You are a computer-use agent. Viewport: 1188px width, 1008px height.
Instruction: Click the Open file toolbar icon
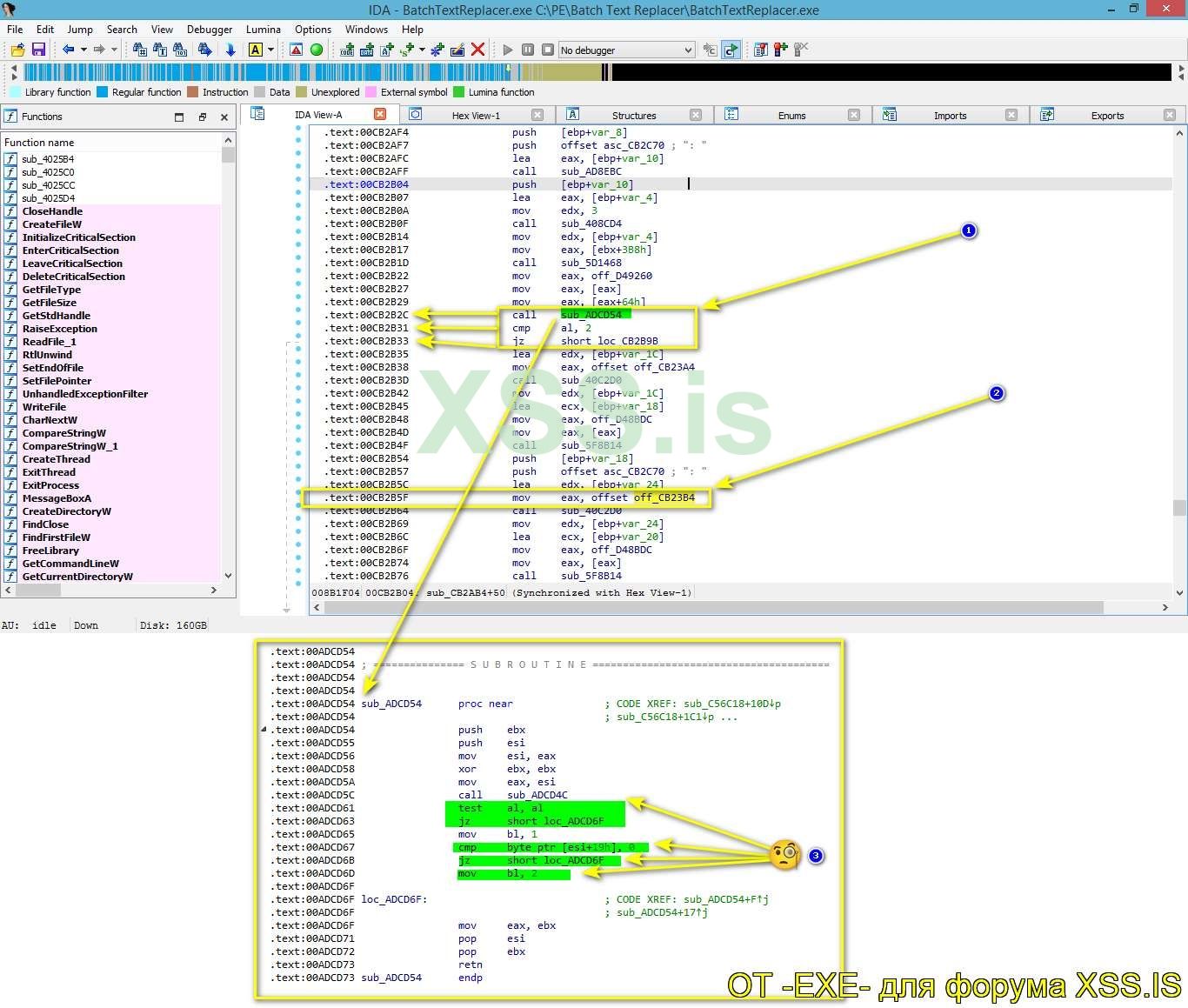coord(17,50)
